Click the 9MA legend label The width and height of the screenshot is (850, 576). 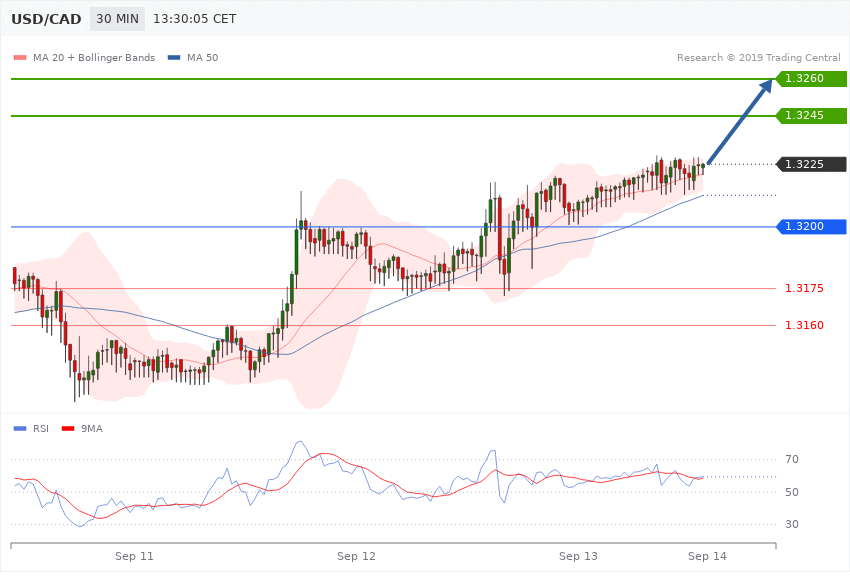(92, 429)
